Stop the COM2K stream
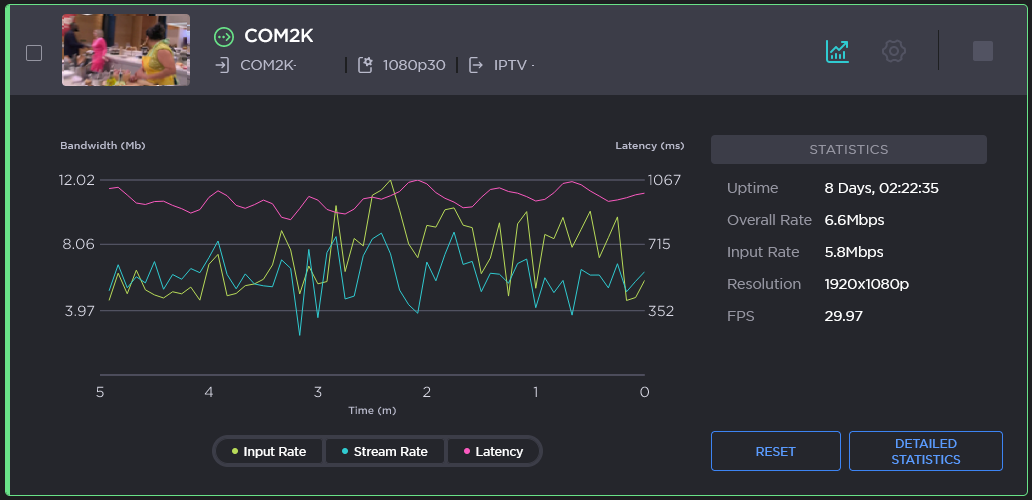 coord(982,51)
